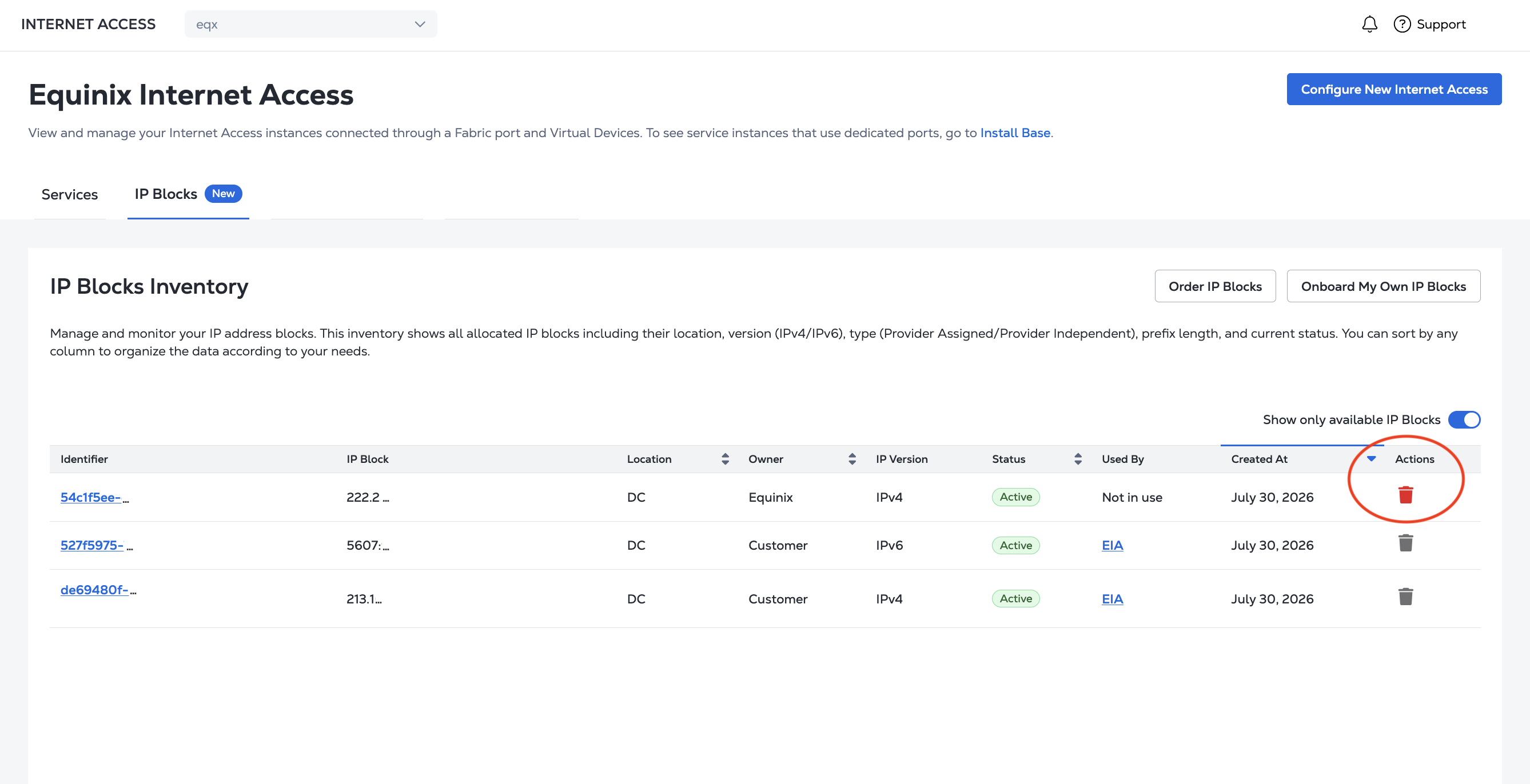Open identifier 54c1f5ee link

click(x=90, y=497)
